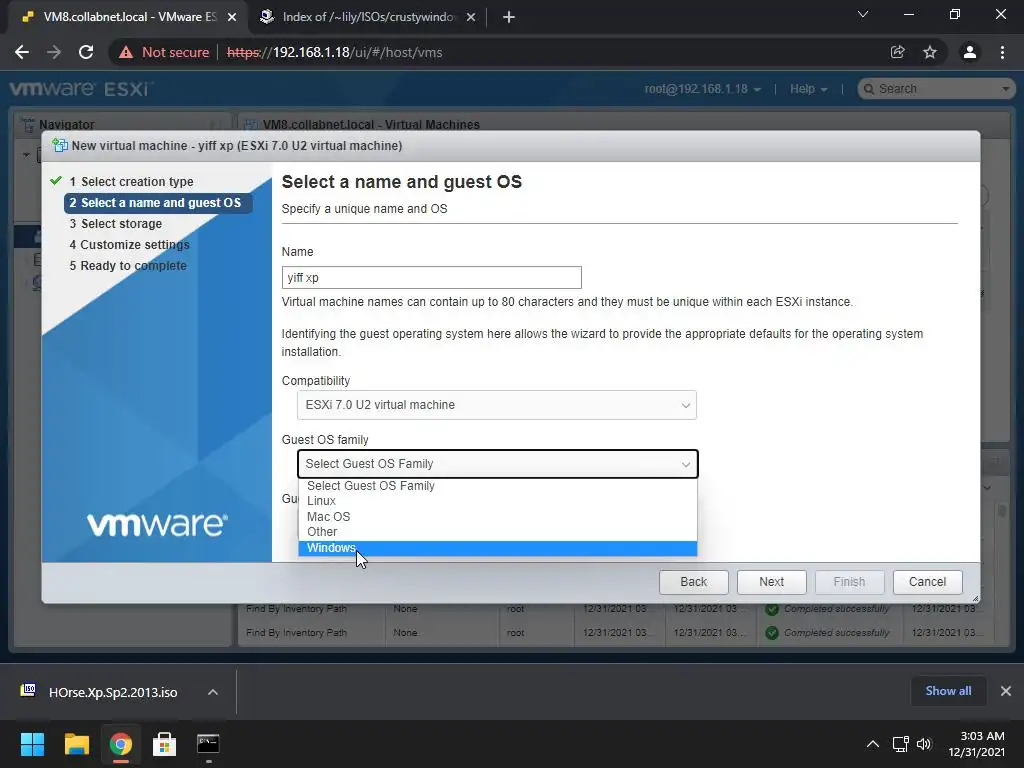
Task: Click the Next wizard button
Action: [771, 582]
